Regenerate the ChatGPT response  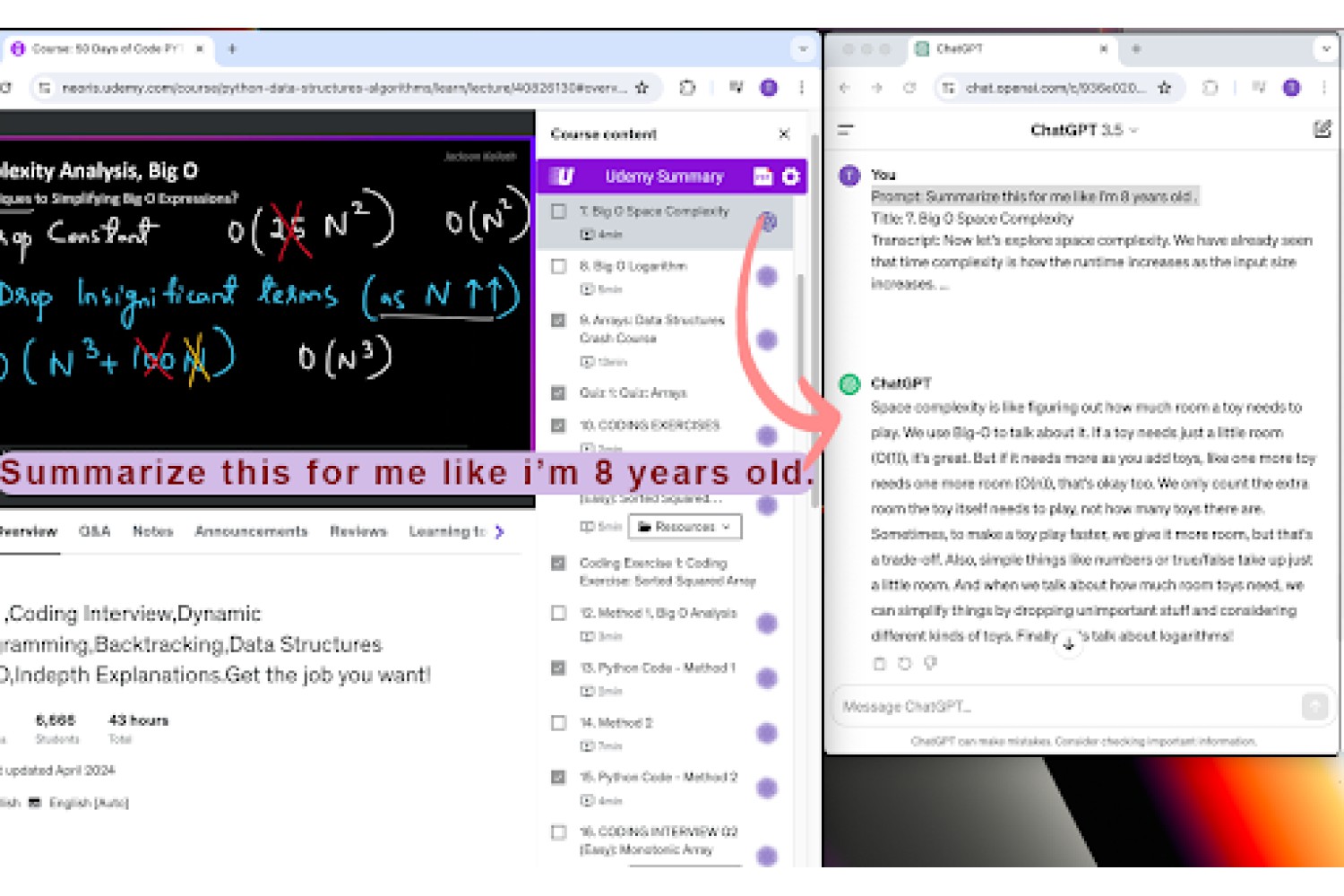coord(905,664)
